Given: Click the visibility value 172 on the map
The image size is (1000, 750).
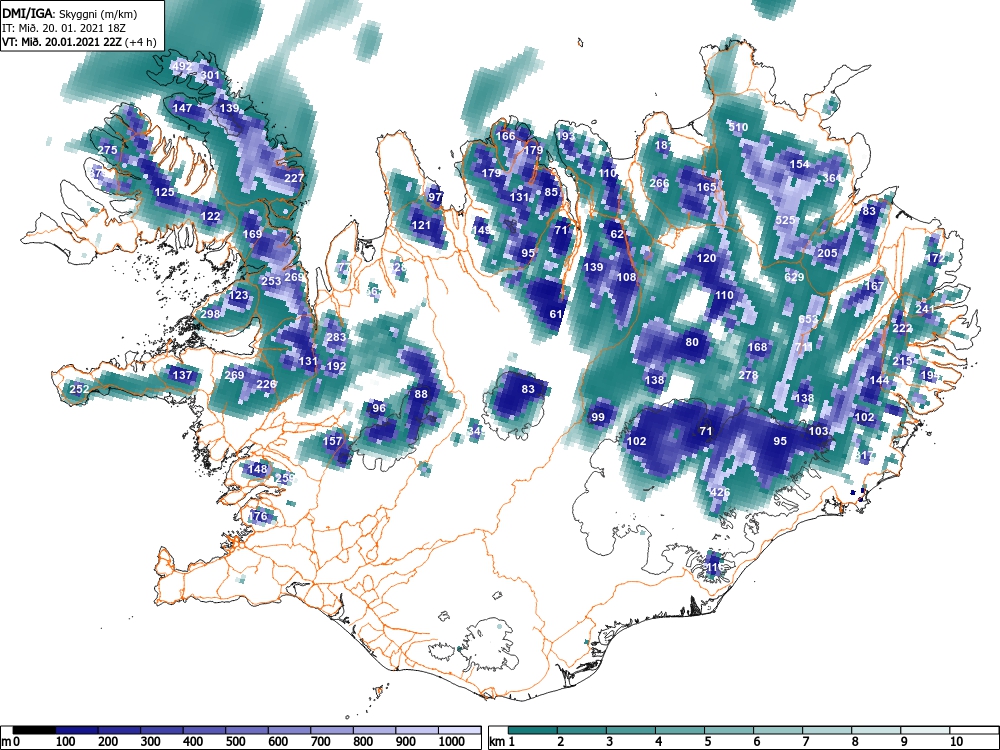Looking at the screenshot, I should (x=936, y=258).
